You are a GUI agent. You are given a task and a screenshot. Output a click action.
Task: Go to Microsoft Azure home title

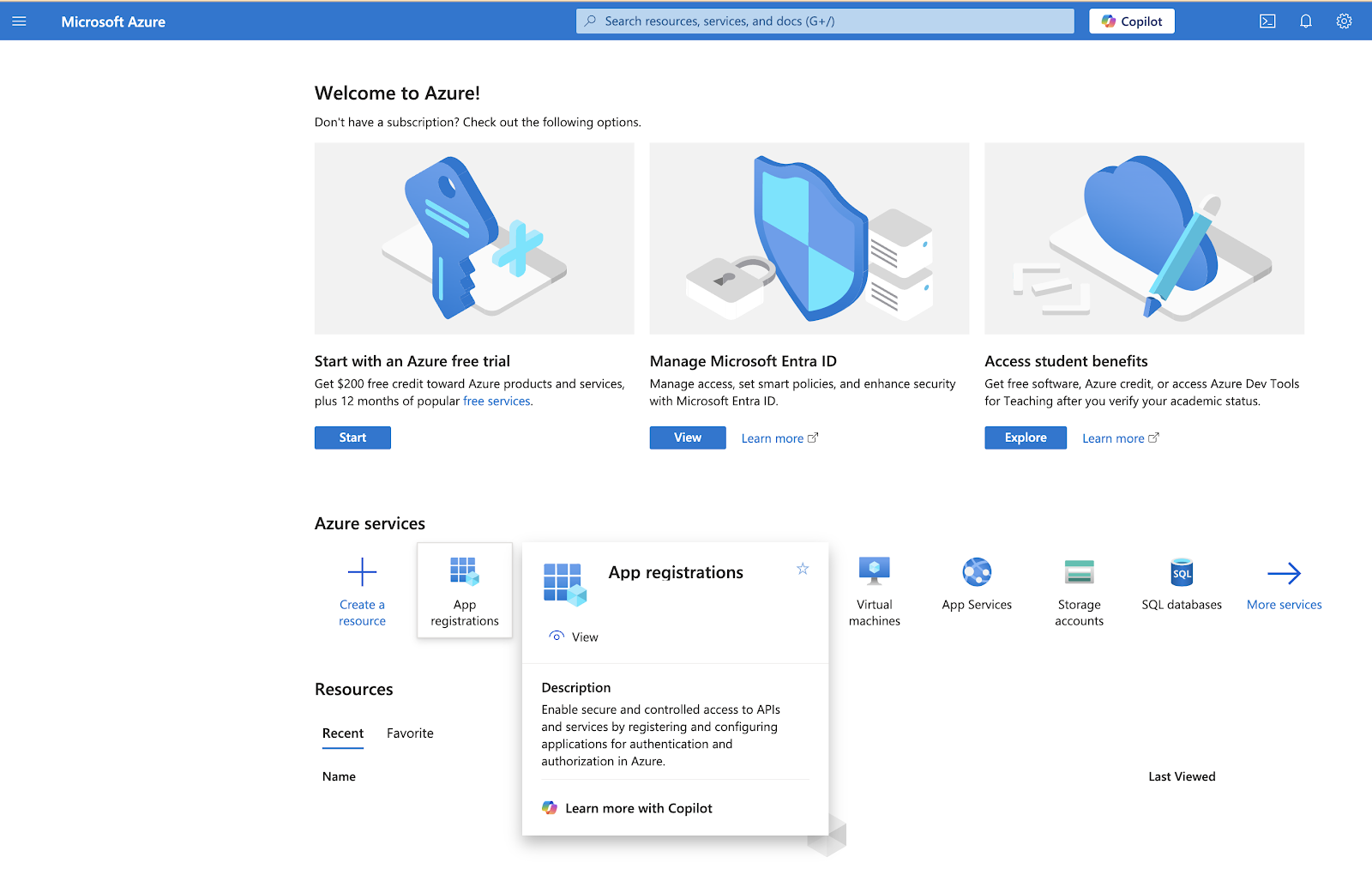click(x=113, y=21)
